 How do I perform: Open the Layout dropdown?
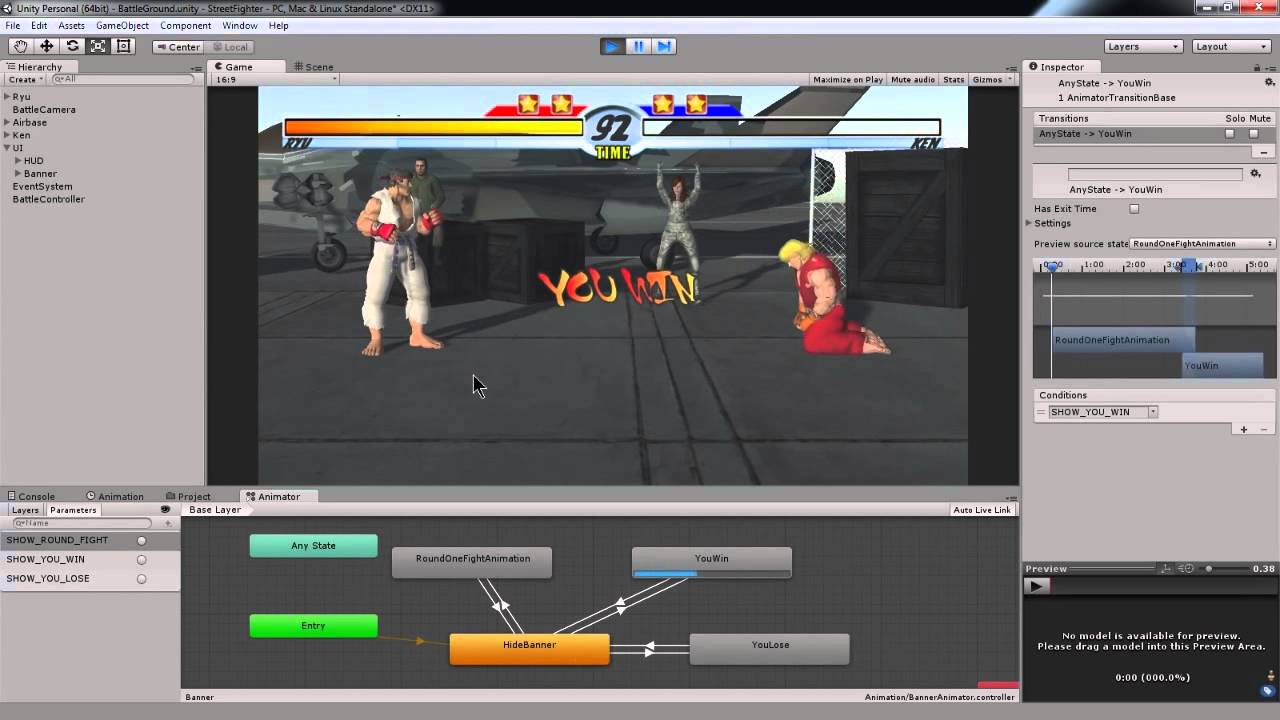(x=1232, y=46)
